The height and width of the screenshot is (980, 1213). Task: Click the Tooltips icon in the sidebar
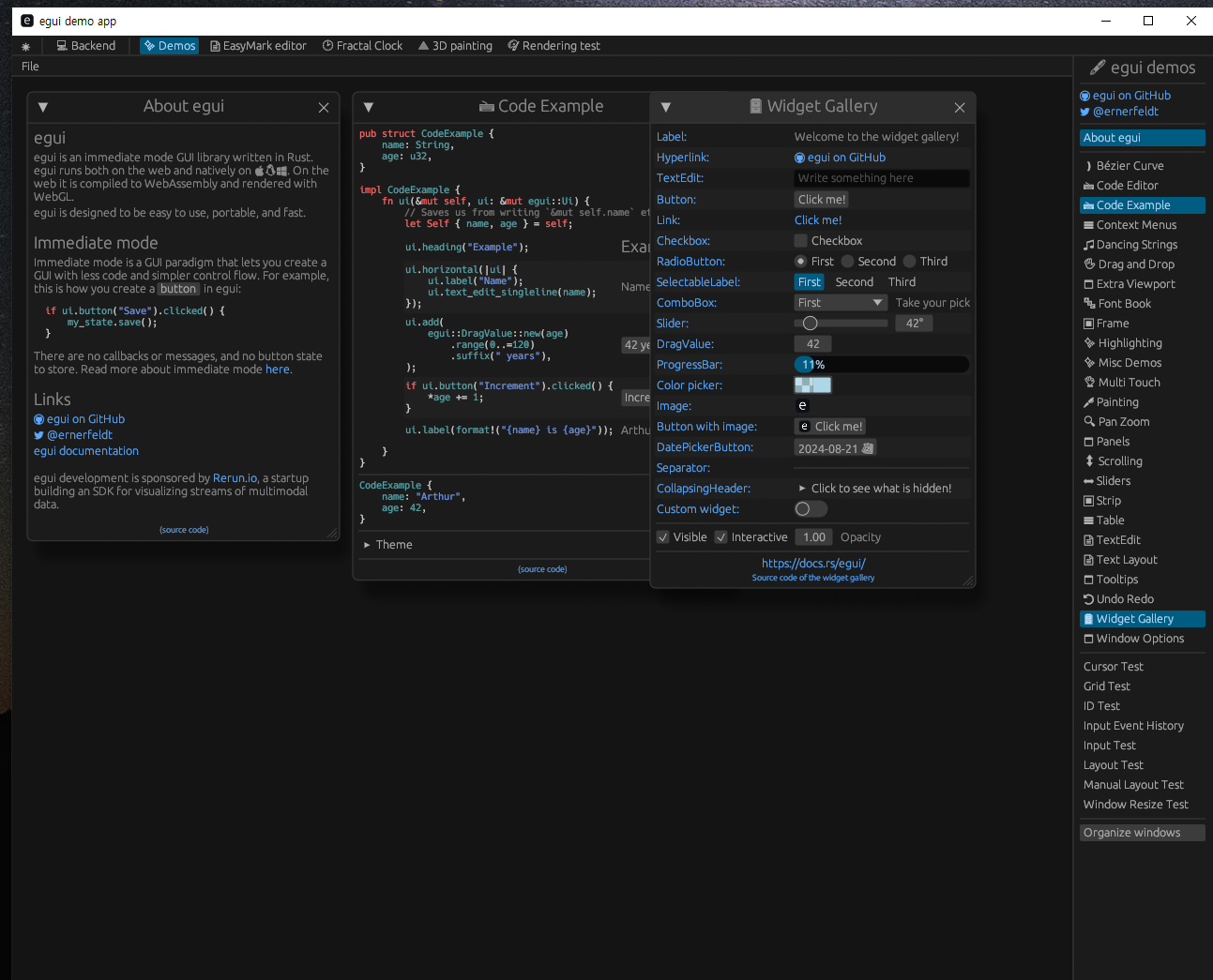1089,580
